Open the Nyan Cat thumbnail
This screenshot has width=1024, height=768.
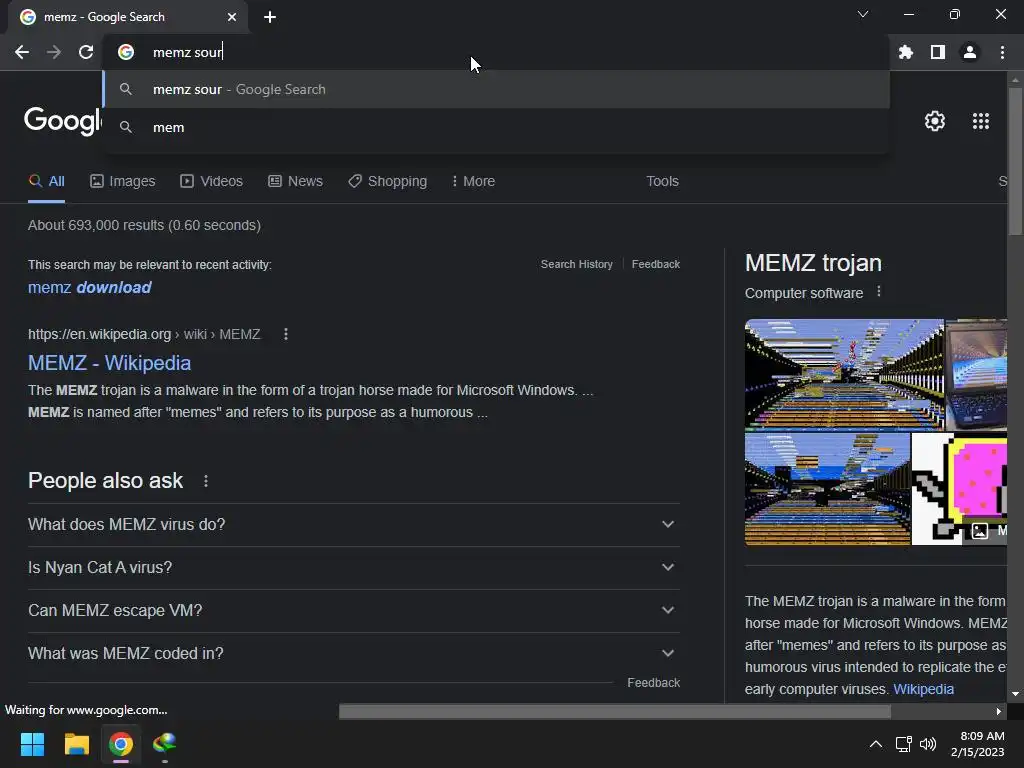[959, 489]
